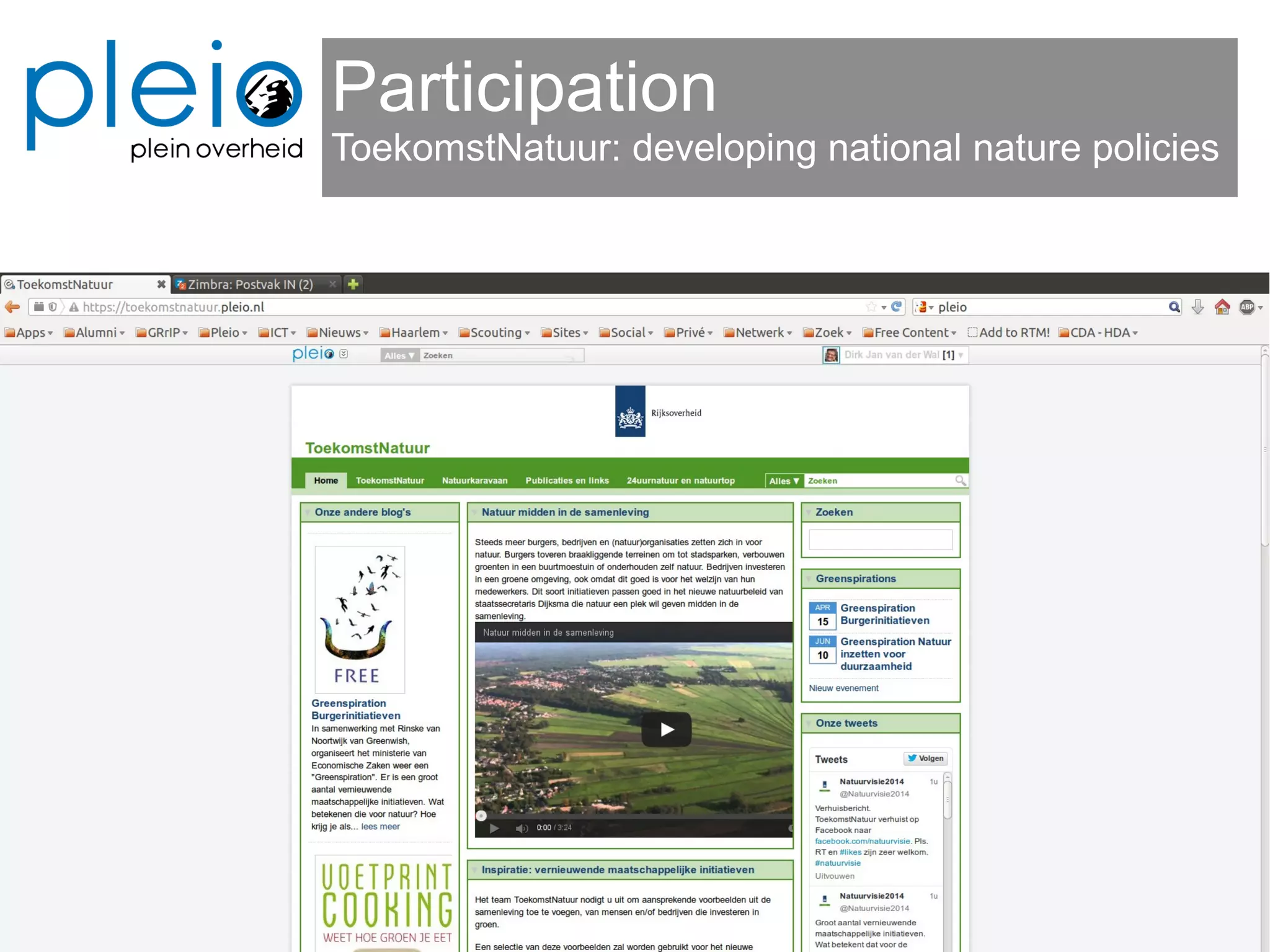Screen dimensions: 1270x952
Task: Open the Natuurkaravaan nav item
Action: (474, 481)
